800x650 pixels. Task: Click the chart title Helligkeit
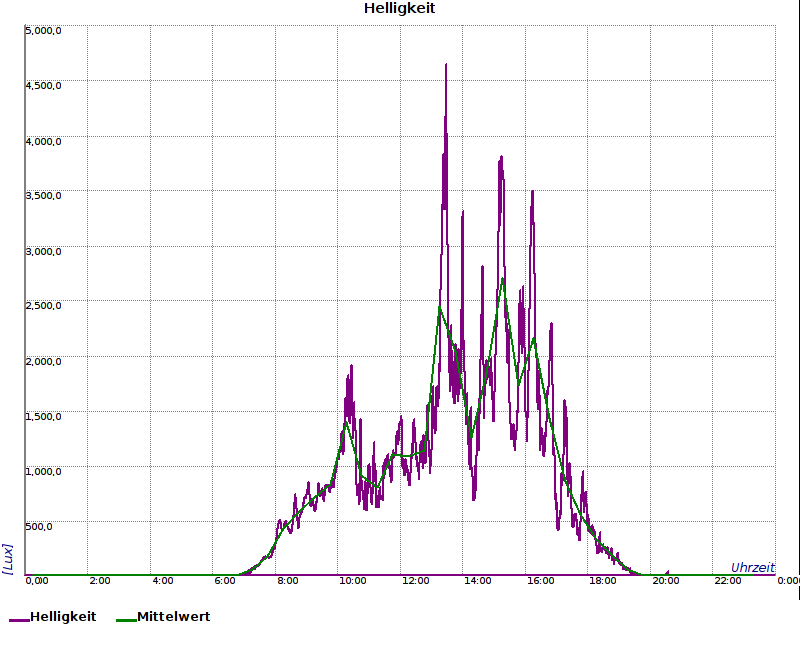[399, 9]
